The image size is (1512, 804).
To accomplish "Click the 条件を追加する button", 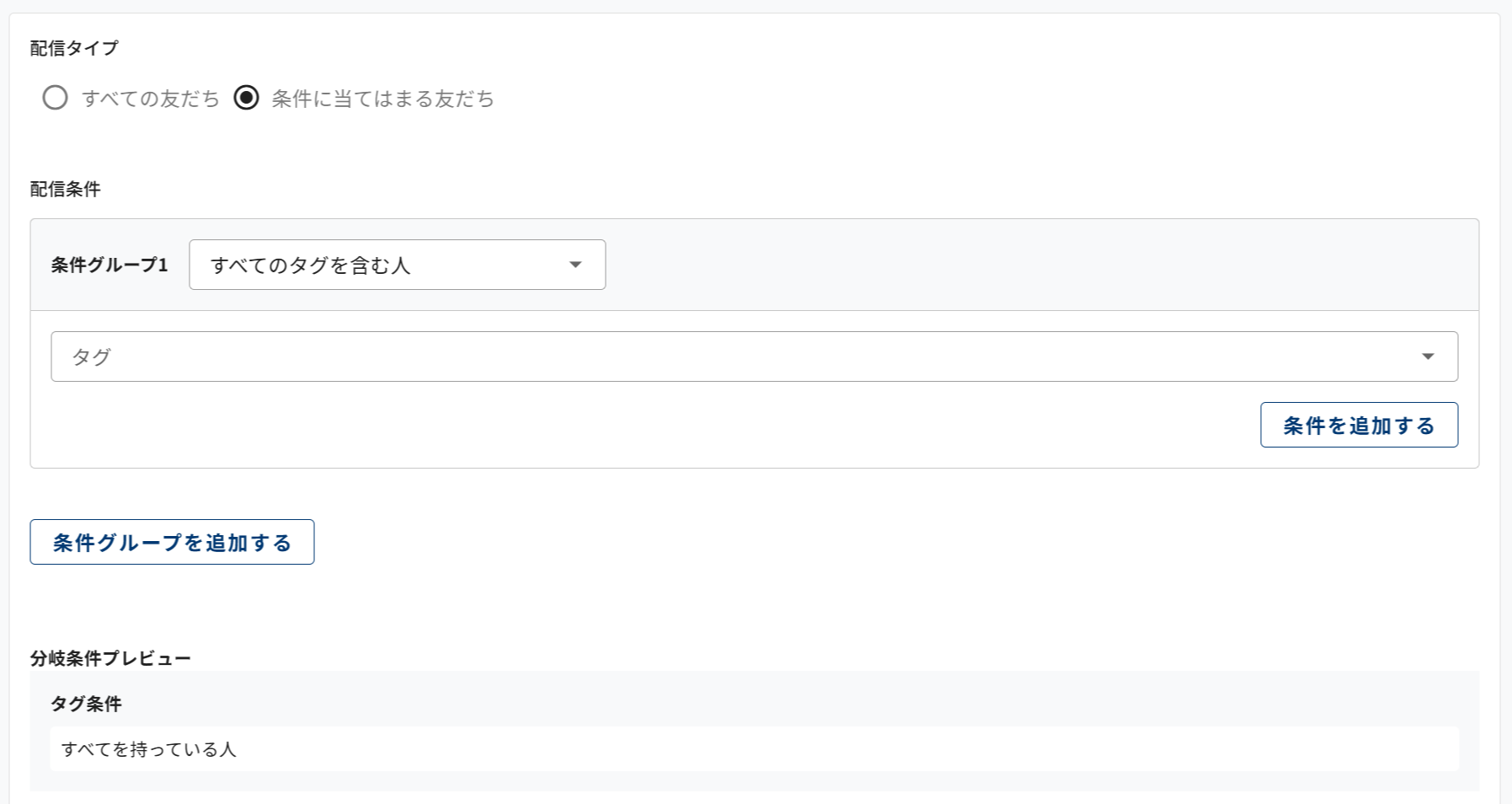I will coord(1359,426).
